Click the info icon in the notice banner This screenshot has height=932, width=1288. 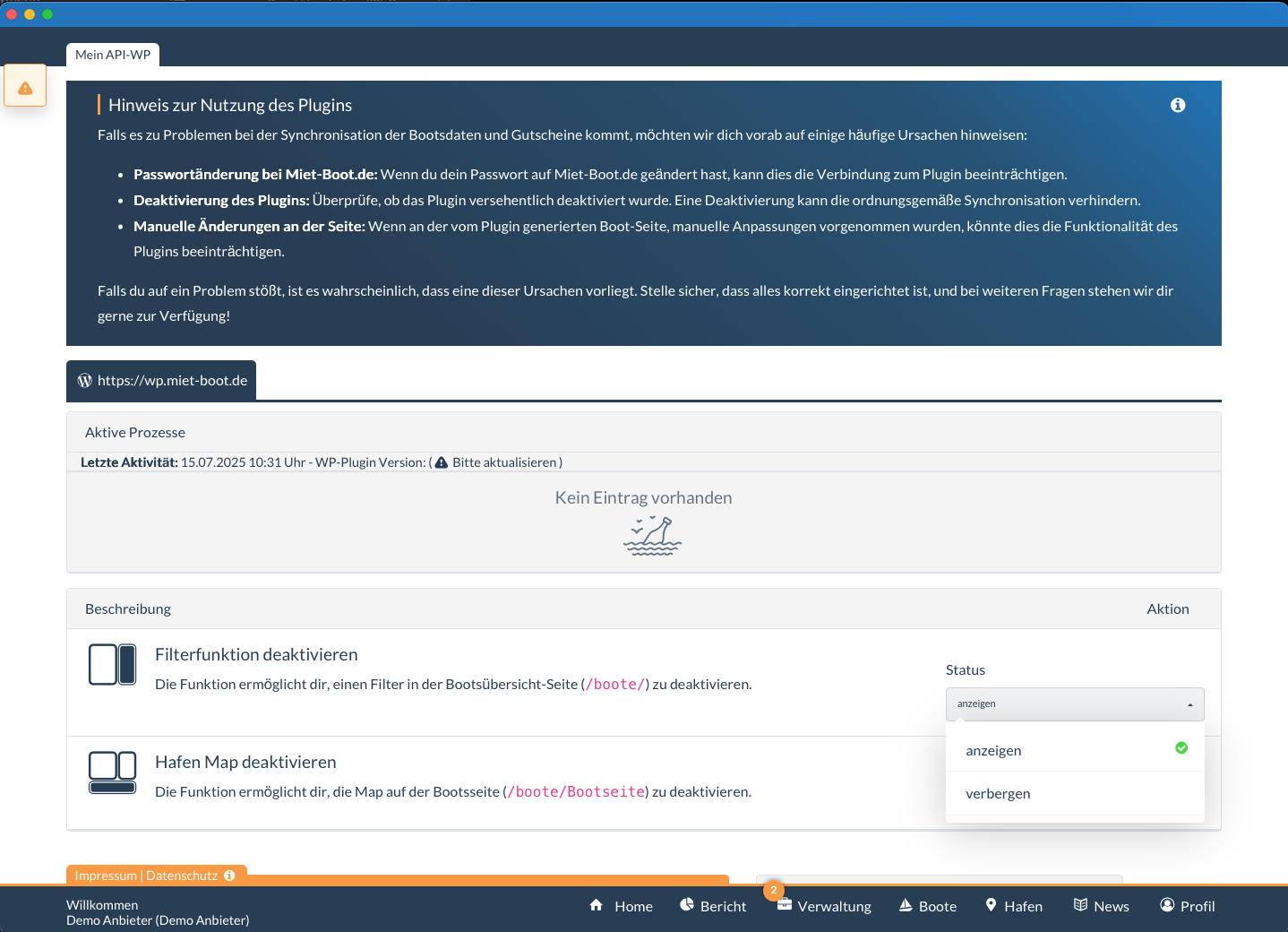(x=1177, y=105)
